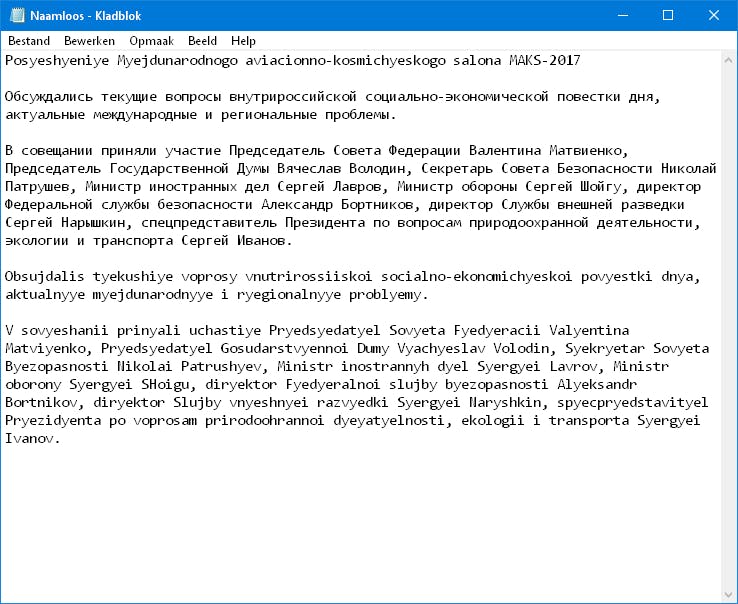
Task: Click the scrollbar up arrow
Action: pyautogui.click(x=728, y=60)
